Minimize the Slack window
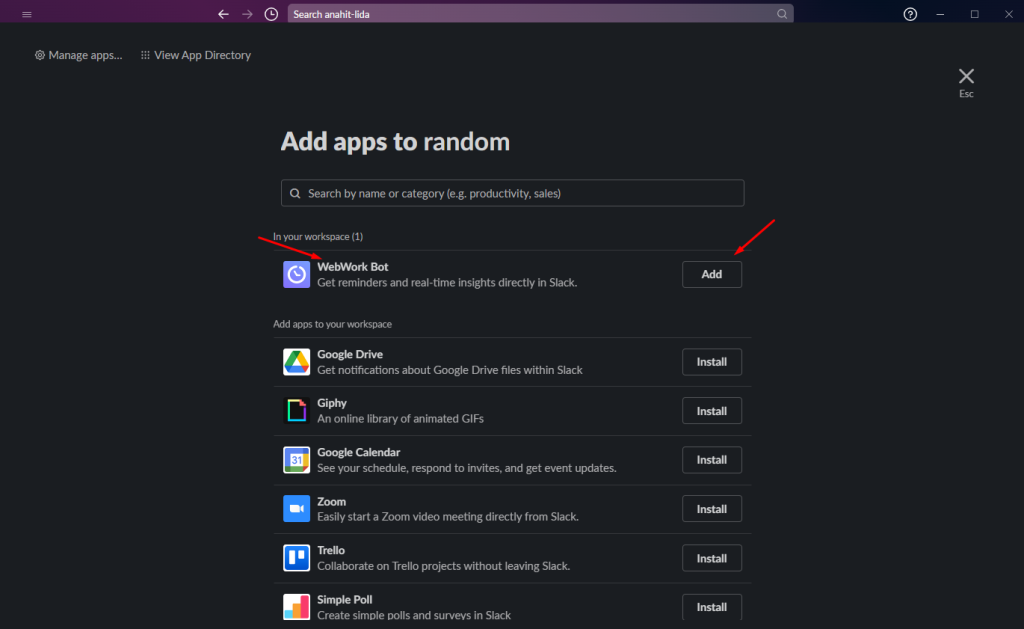 click(940, 14)
